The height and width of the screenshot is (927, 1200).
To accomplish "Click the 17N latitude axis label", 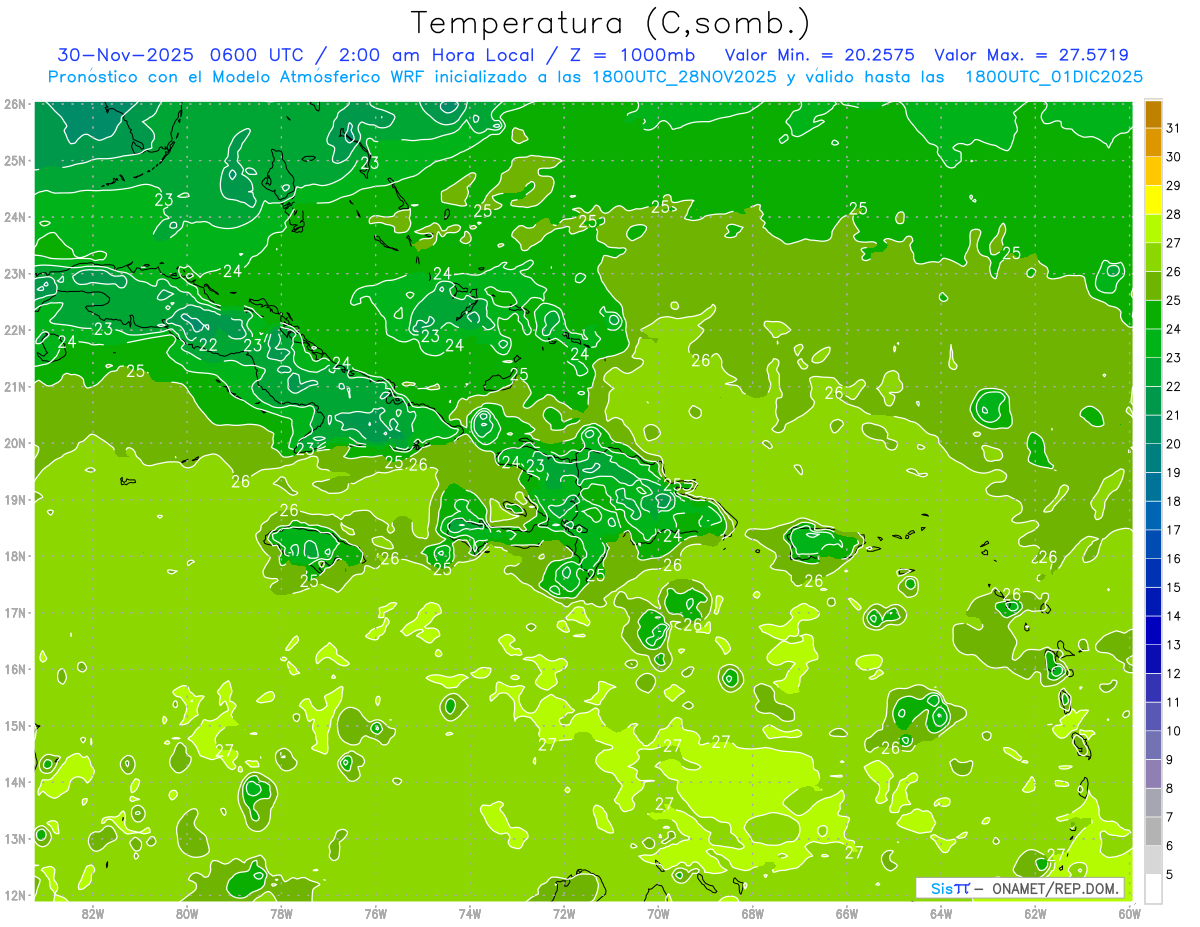I will pos(14,612).
